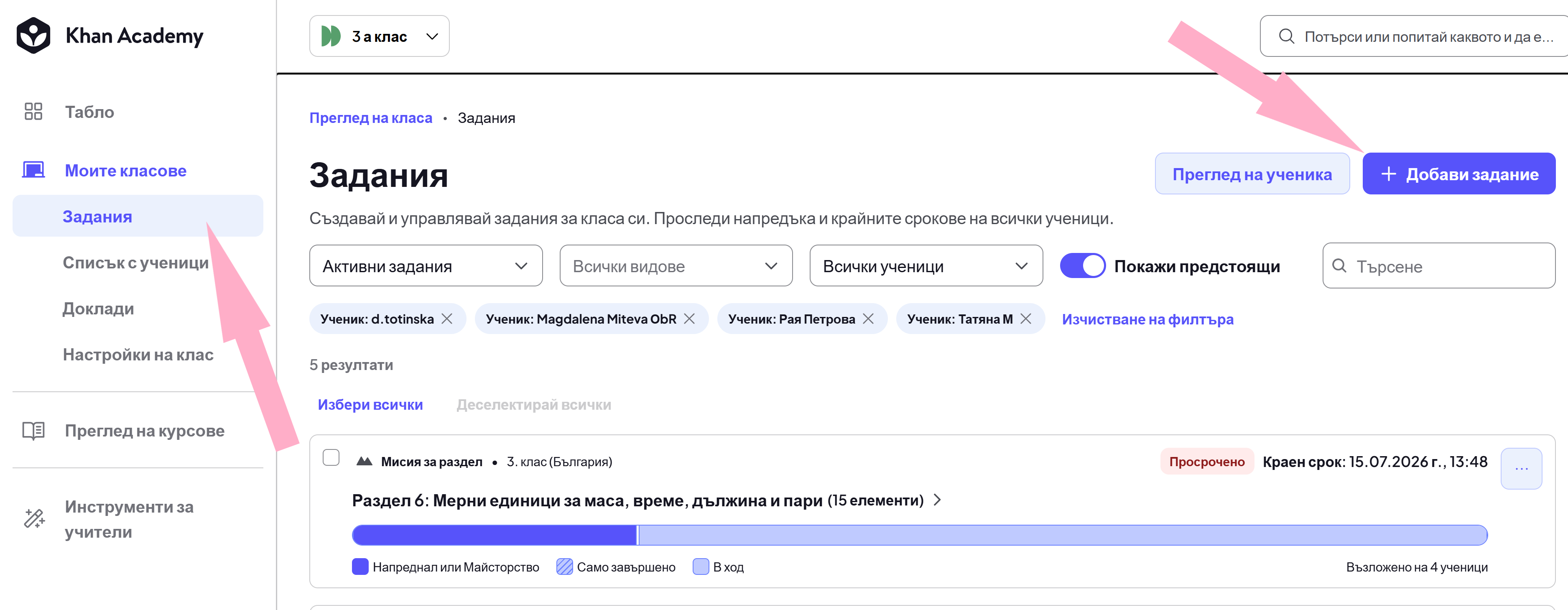
Task: Click the green class icon beside 3 а клас
Action: pos(331,36)
